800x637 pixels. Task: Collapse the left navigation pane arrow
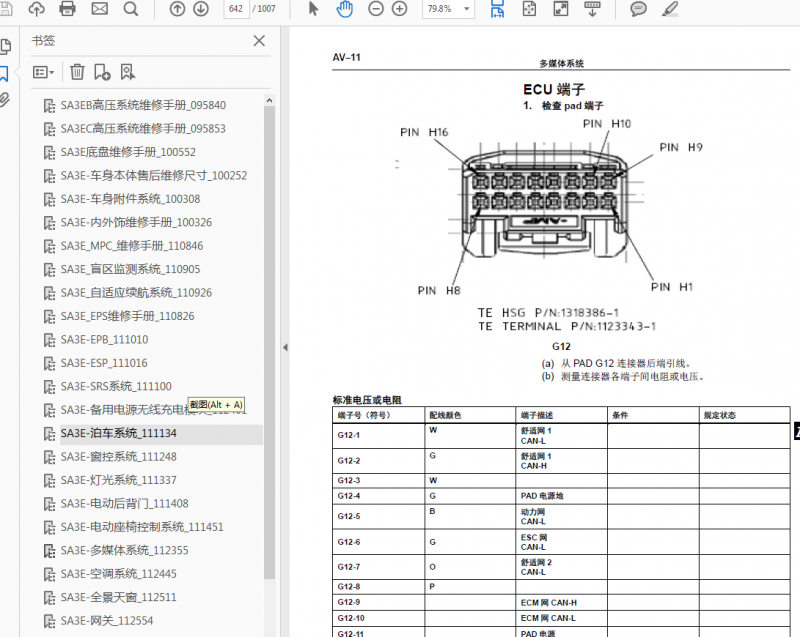click(285, 347)
